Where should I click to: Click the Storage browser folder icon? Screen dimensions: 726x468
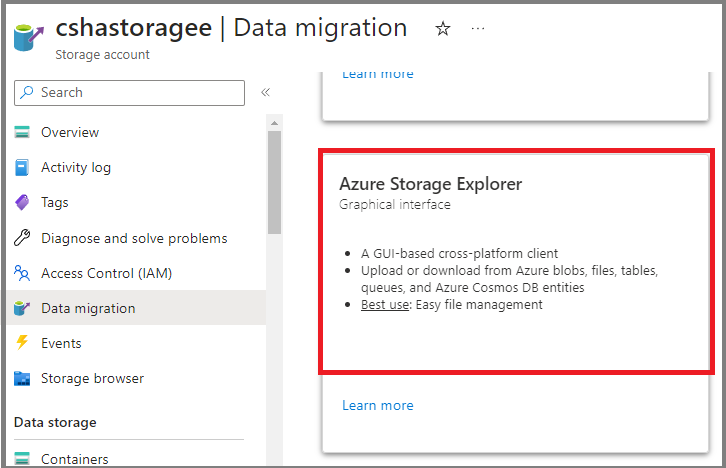[22, 378]
